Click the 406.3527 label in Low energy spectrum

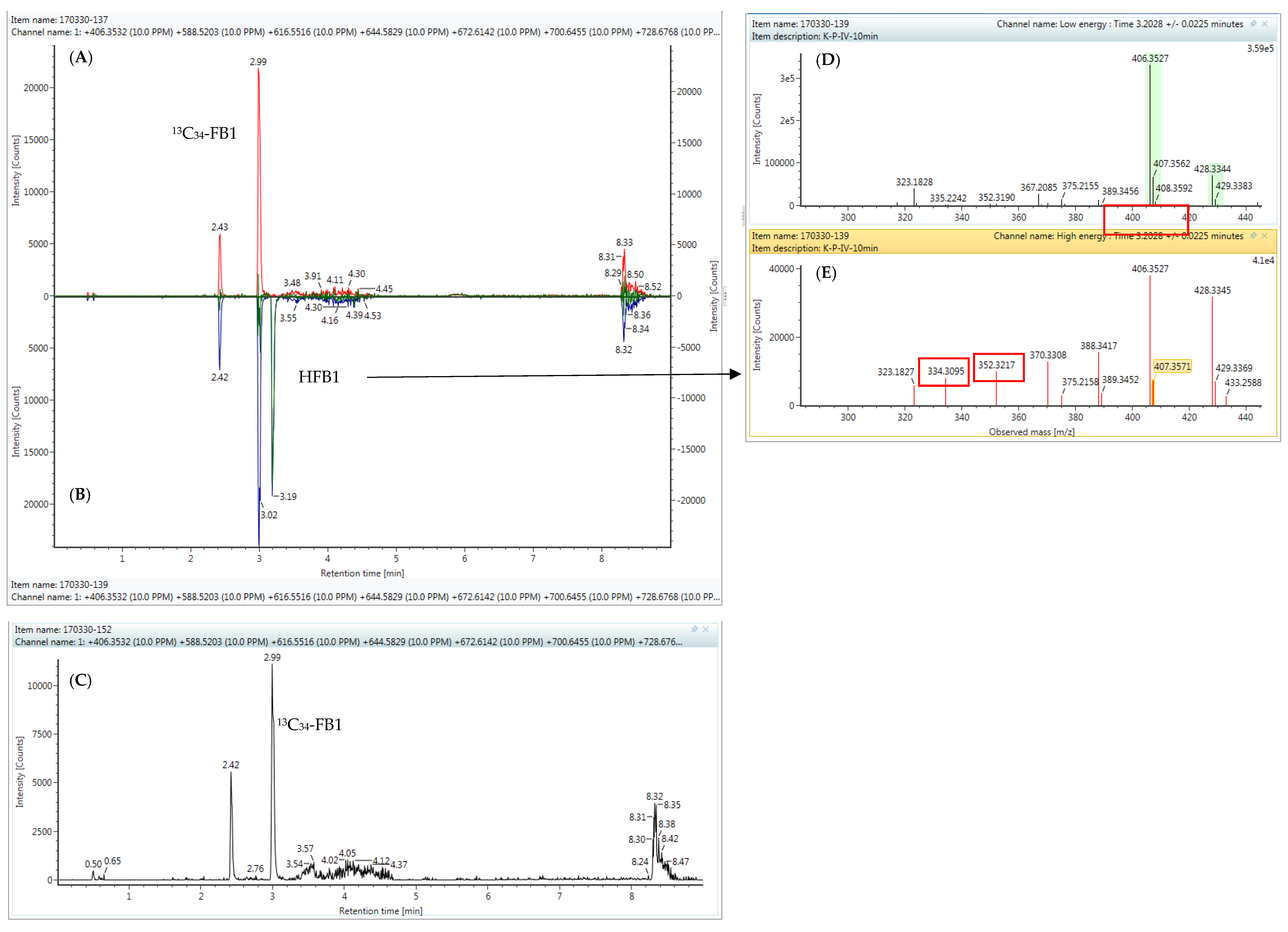pyautogui.click(x=1150, y=59)
